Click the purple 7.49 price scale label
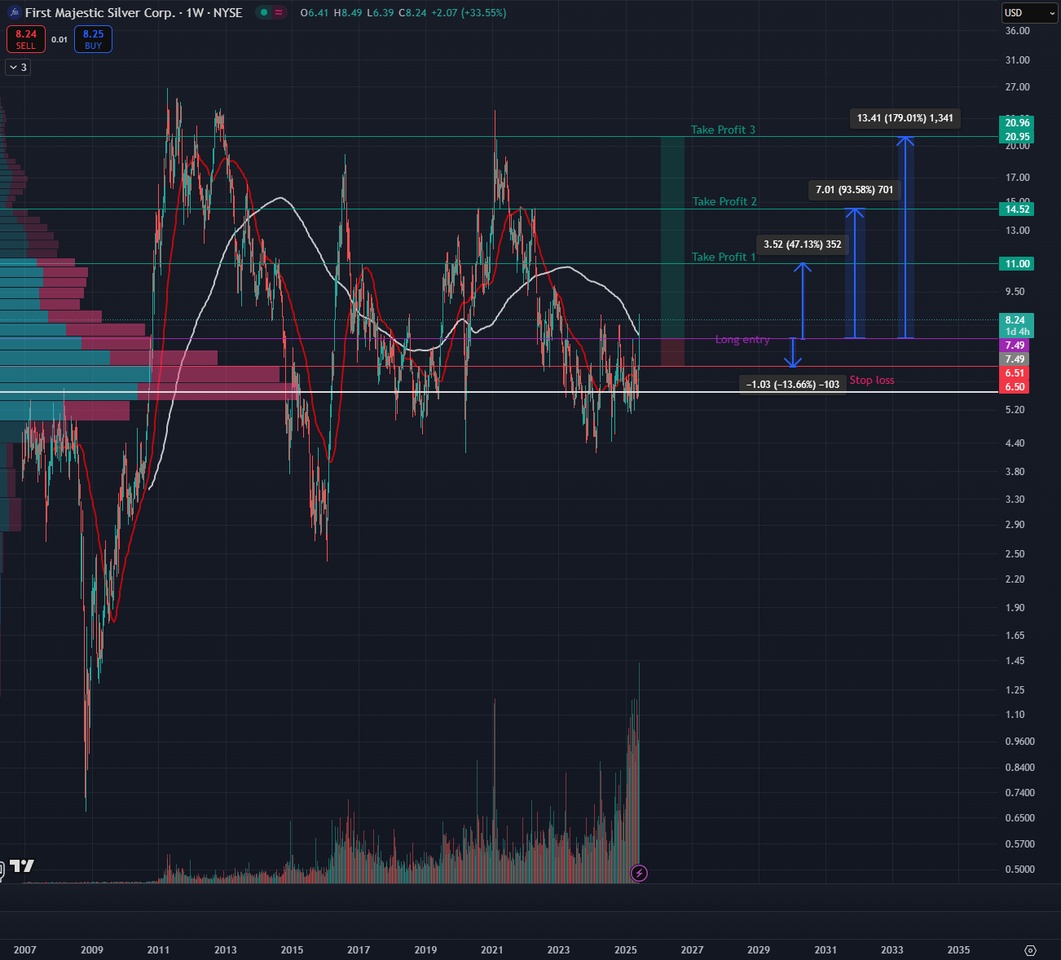Image resolution: width=1061 pixels, height=960 pixels. point(1014,345)
